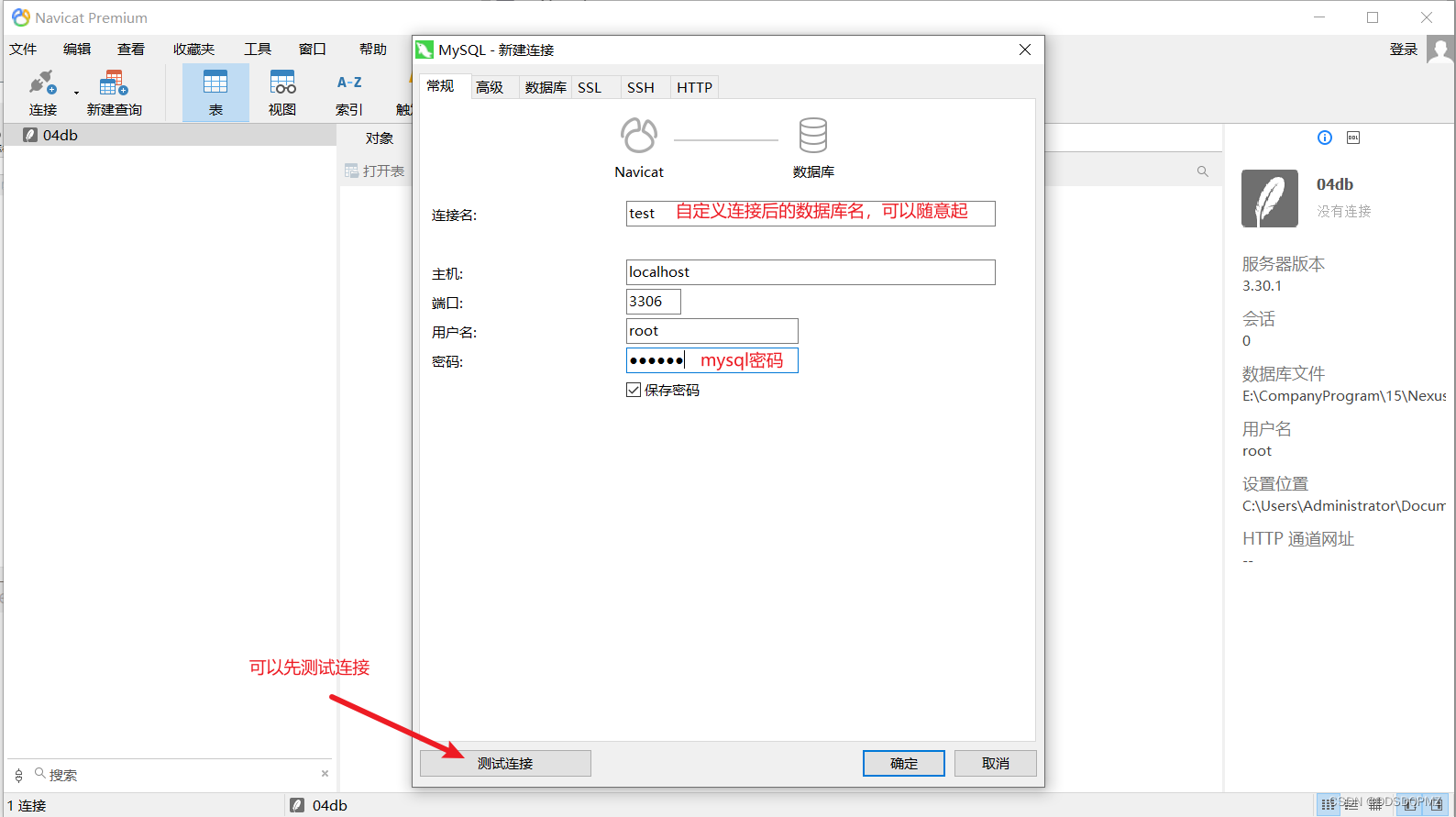Screen dimensions: 1456x817
Task: Click the Navicat Premium app icon in title bar
Action: (21, 17)
